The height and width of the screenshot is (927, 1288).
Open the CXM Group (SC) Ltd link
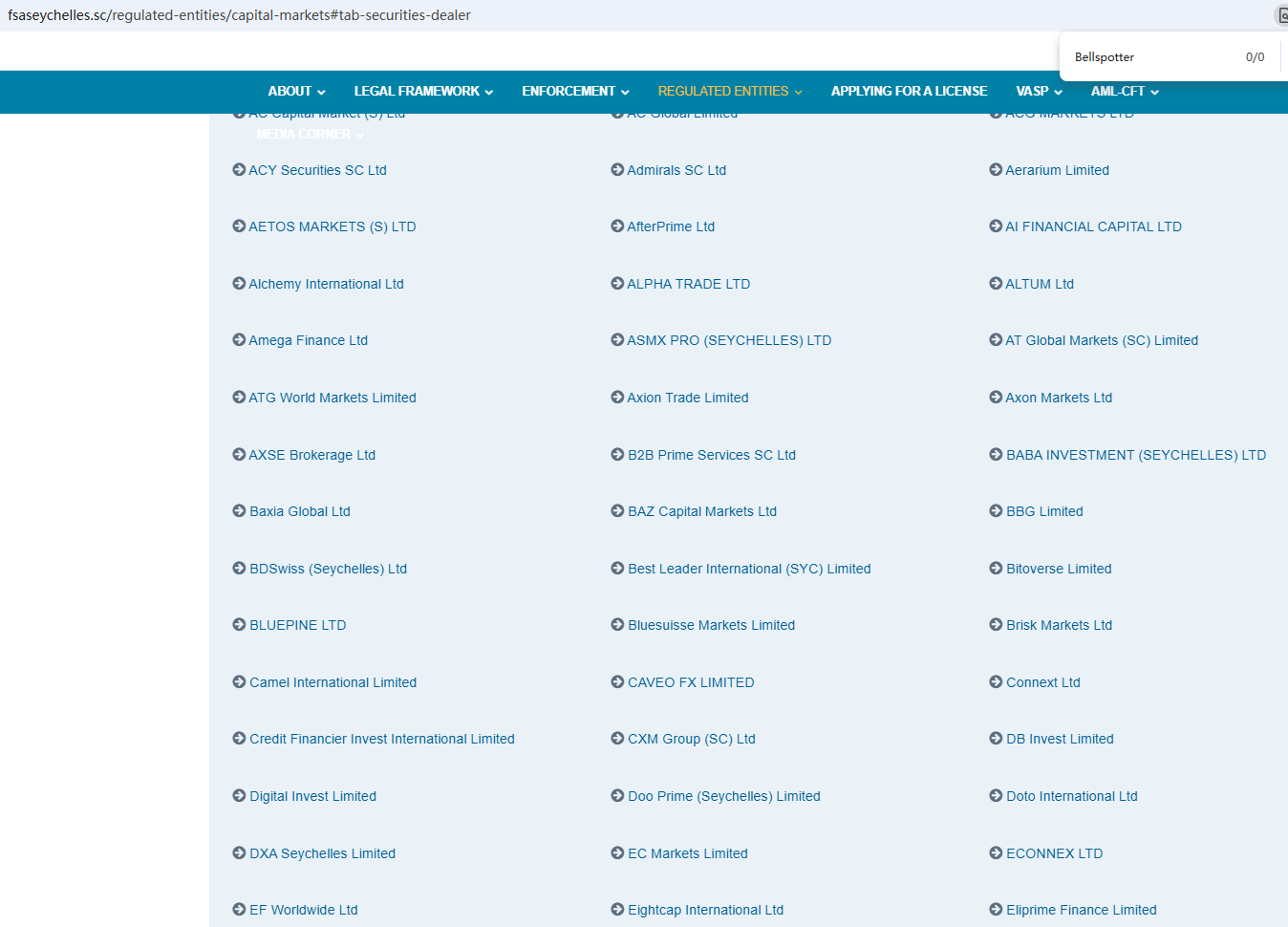click(692, 739)
